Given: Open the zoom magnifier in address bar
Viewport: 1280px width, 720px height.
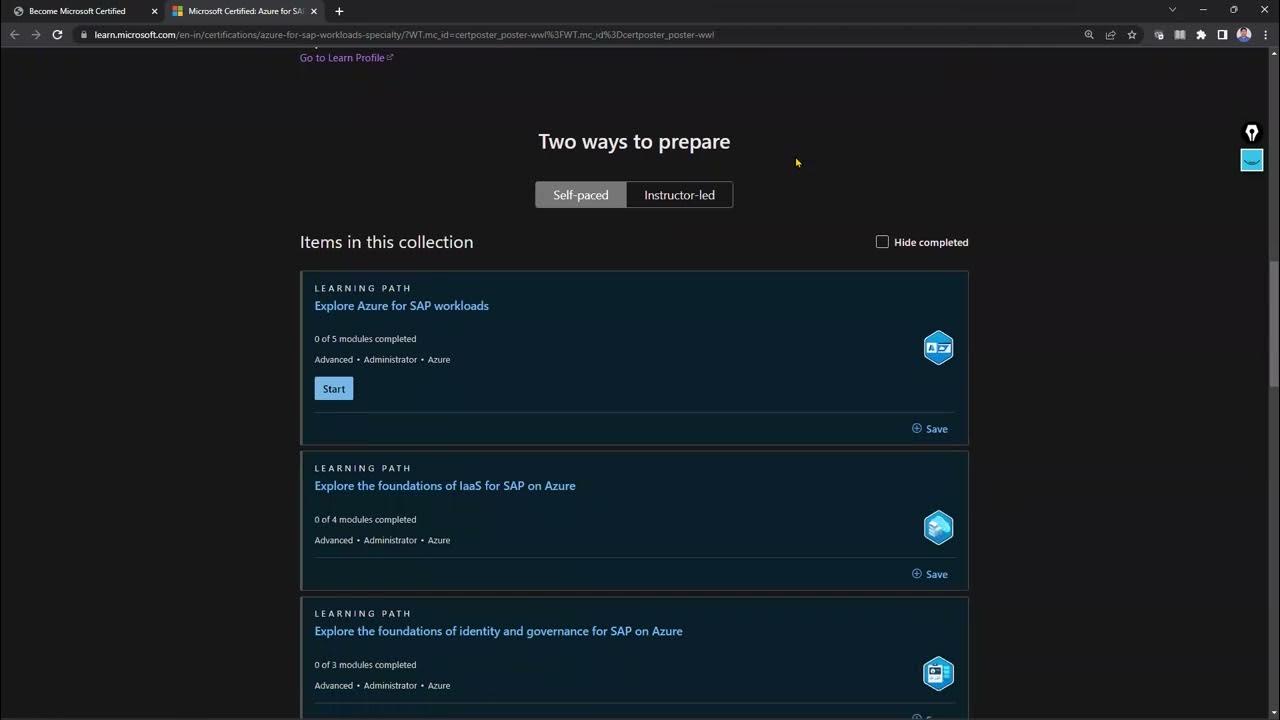Looking at the screenshot, I should (1089, 35).
